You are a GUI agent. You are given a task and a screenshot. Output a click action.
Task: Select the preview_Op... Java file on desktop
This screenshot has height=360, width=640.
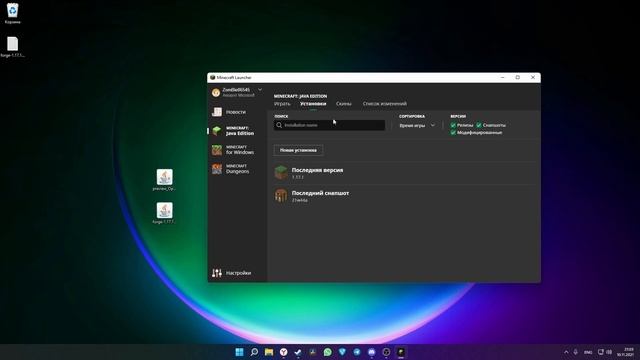164,180
